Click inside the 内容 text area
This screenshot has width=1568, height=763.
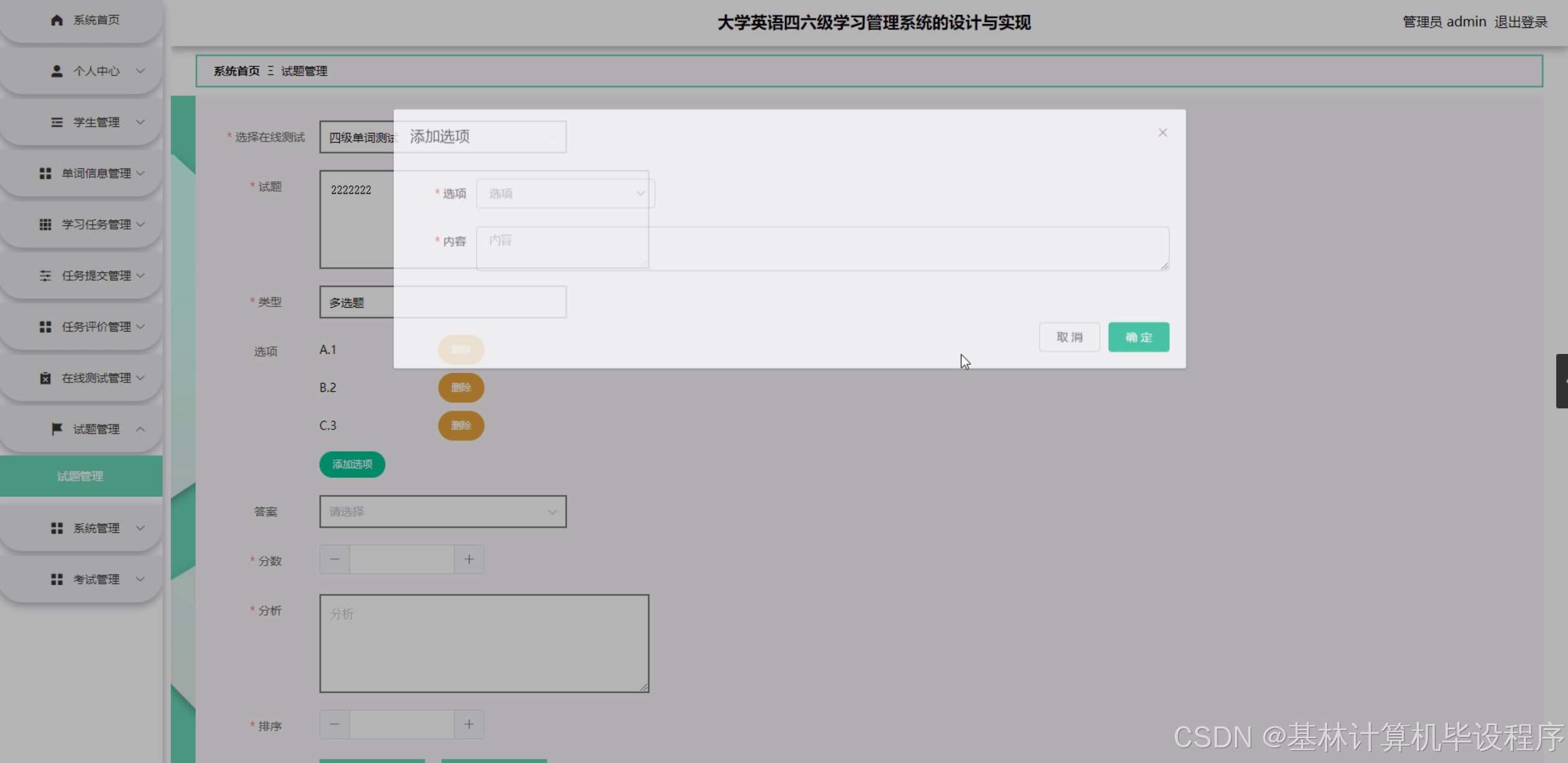click(x=822, y=249)
